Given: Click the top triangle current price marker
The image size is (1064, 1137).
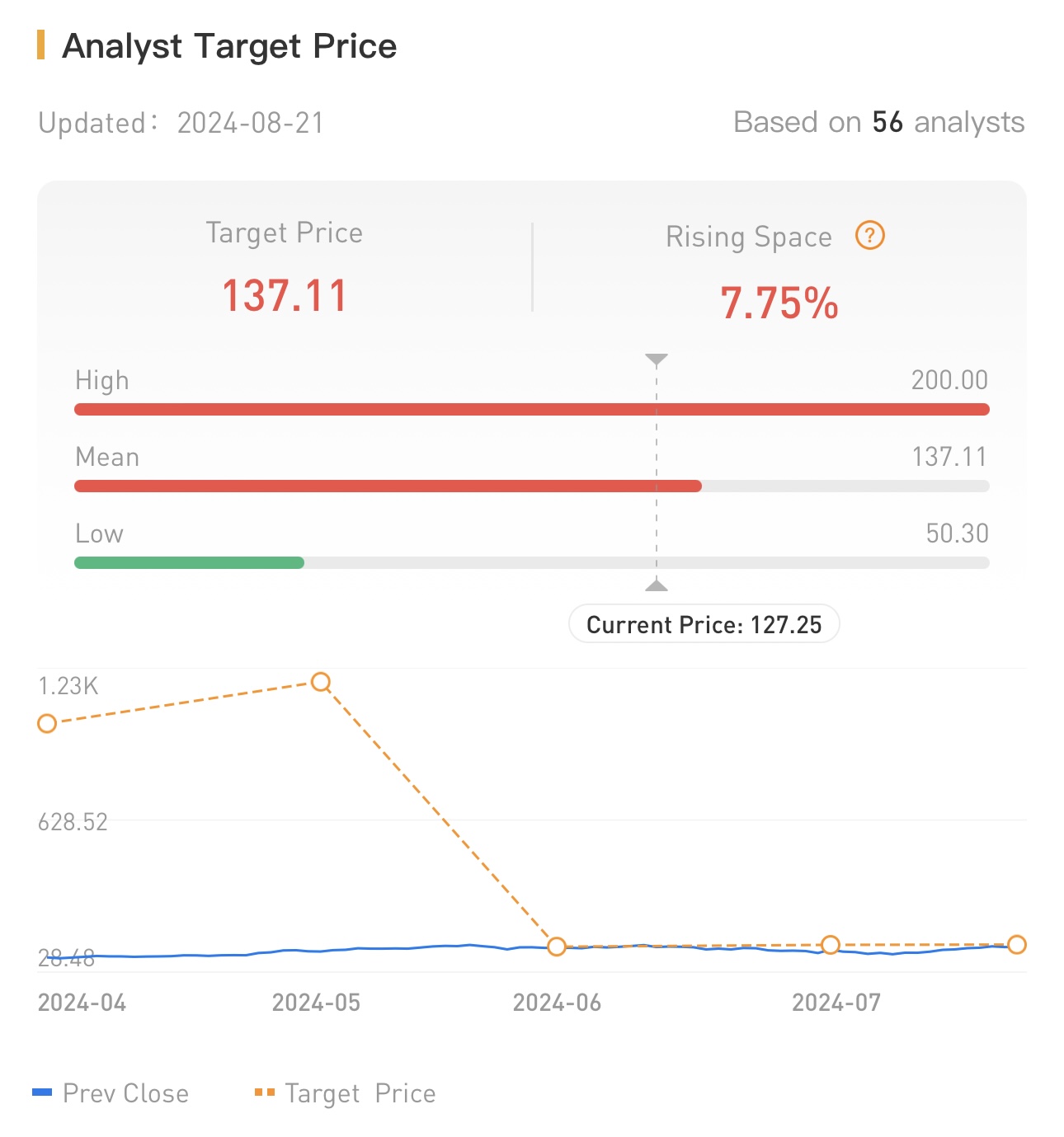Looking at the screenshot, I should [x=657, y=359].
